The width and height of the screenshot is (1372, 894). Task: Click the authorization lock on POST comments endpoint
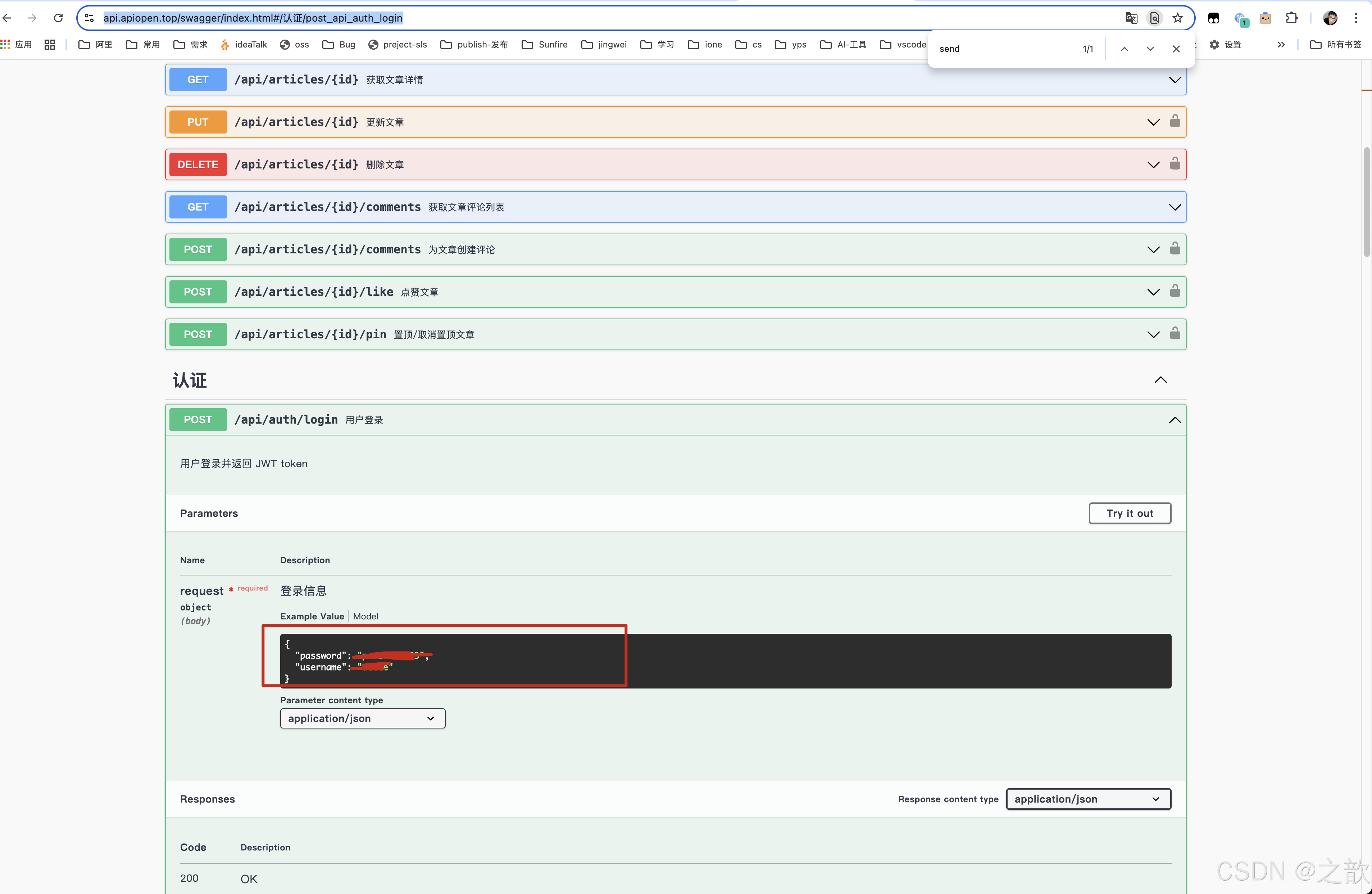point(1174,249)
